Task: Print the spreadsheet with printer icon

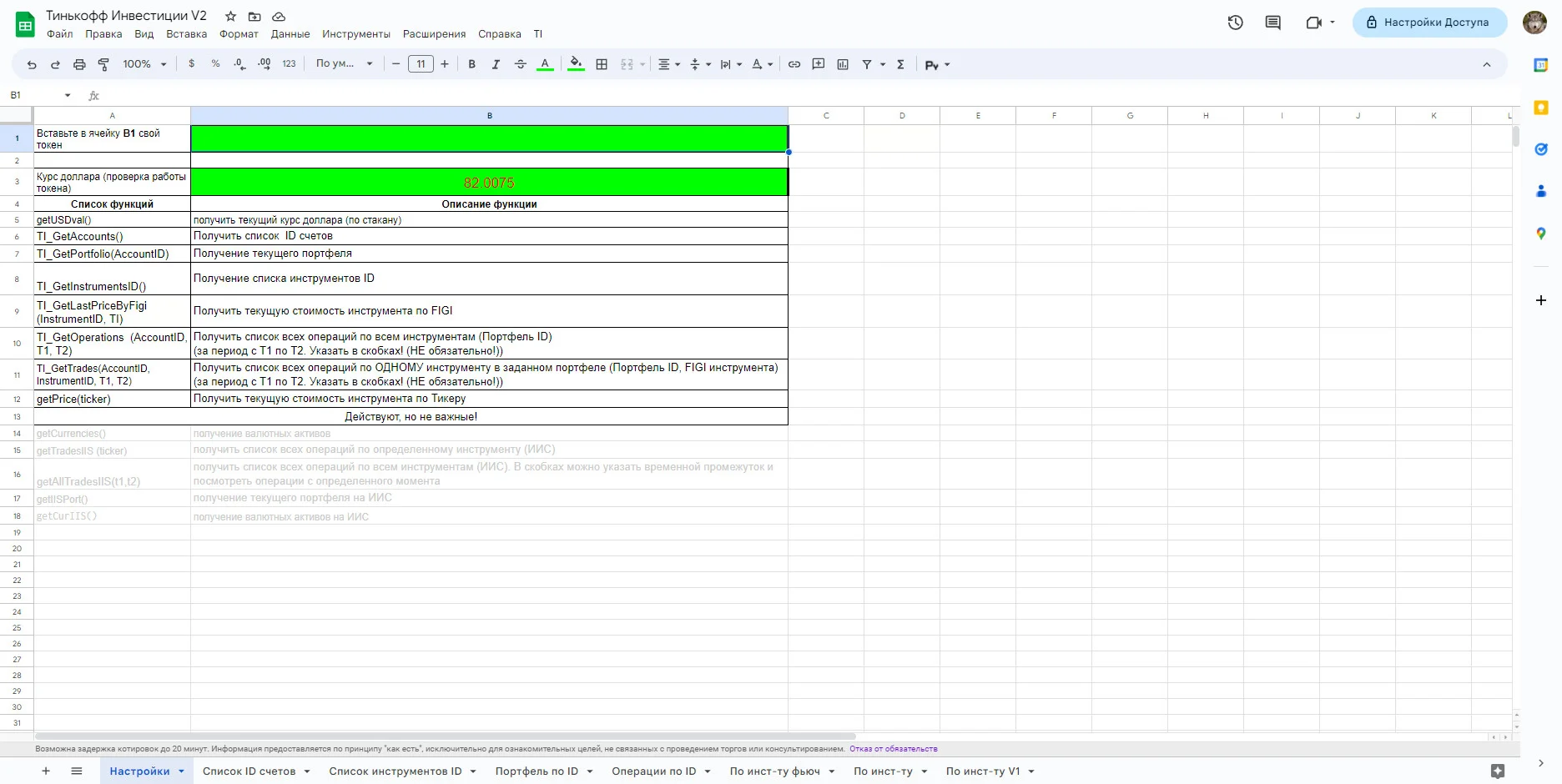Action: (x=79, y=64)
